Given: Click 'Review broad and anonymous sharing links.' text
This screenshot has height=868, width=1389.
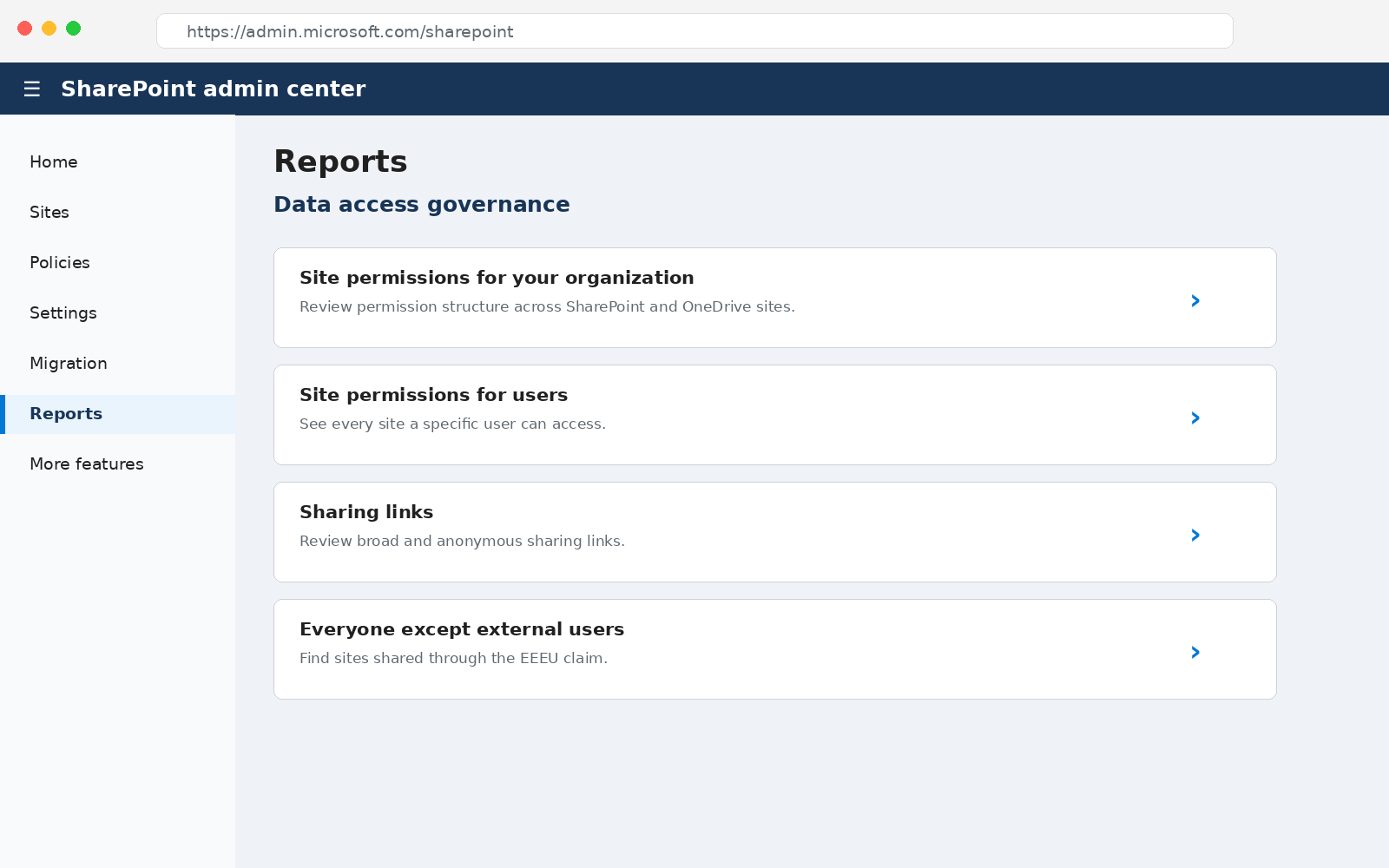Looking at the screenshot, I should click(x=462, y=541).
